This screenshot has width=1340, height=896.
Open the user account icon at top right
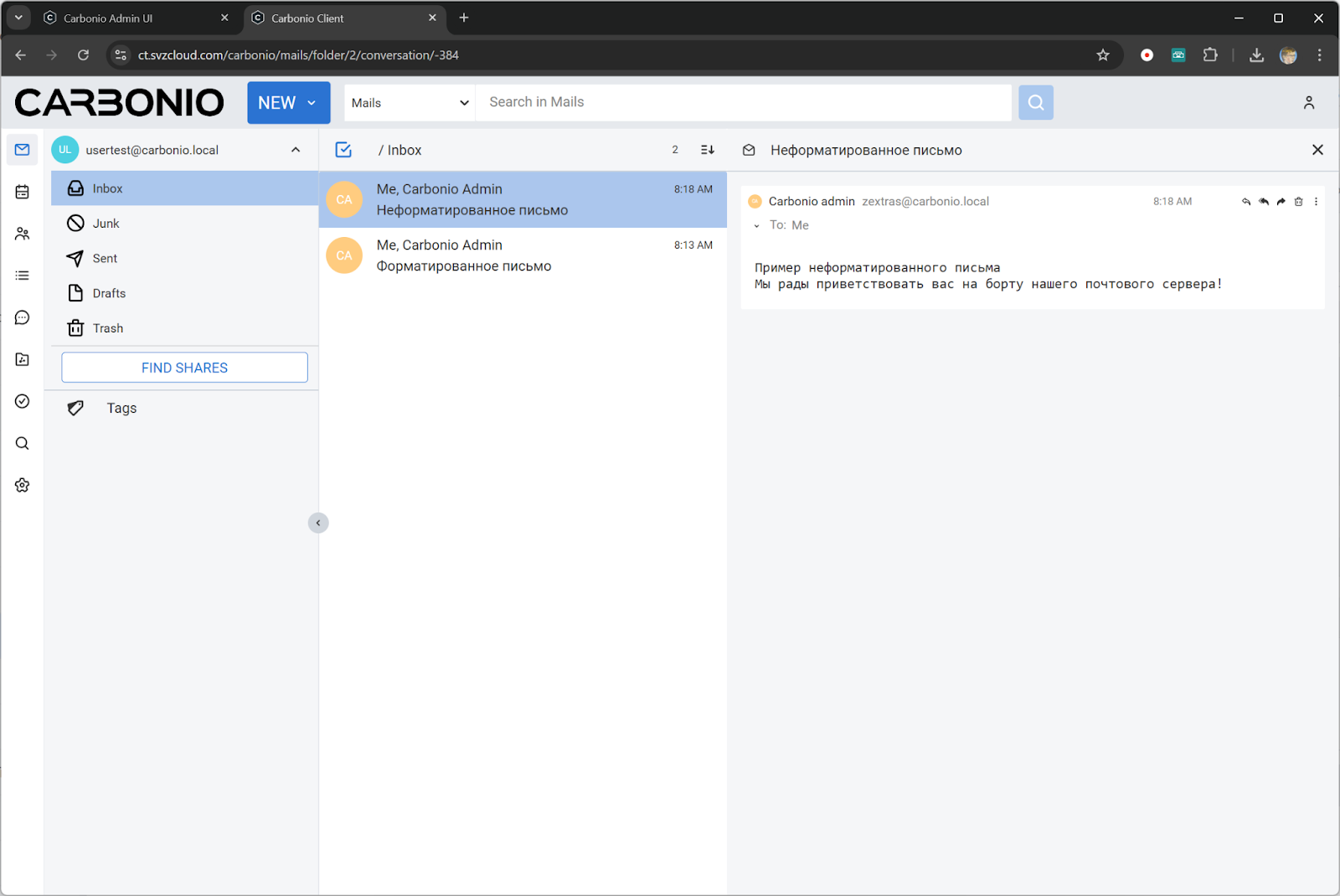[1309, 102]
